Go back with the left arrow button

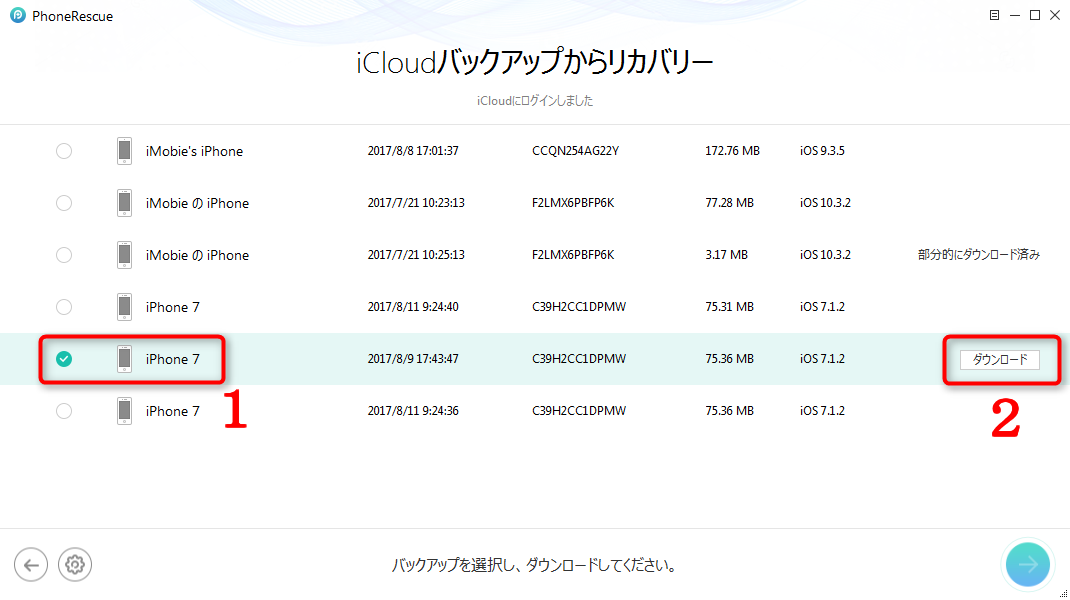pos(31,565)
